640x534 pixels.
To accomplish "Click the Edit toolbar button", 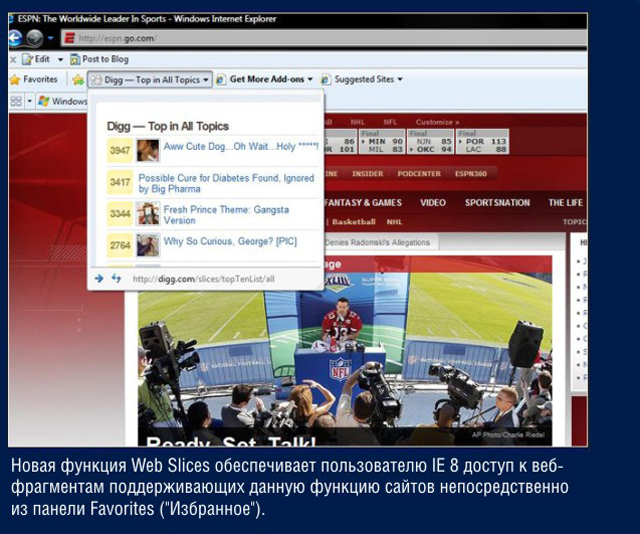I will pos(37,59).
